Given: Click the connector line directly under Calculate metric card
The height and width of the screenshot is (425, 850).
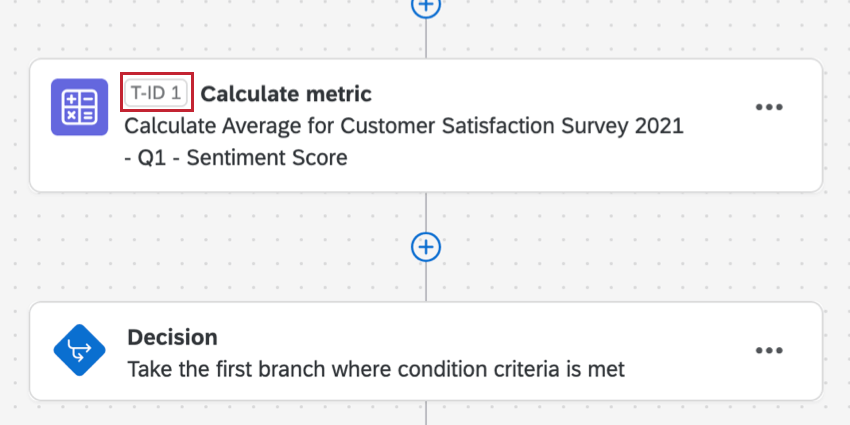Looking at the screenshot, I should point(426,208).
